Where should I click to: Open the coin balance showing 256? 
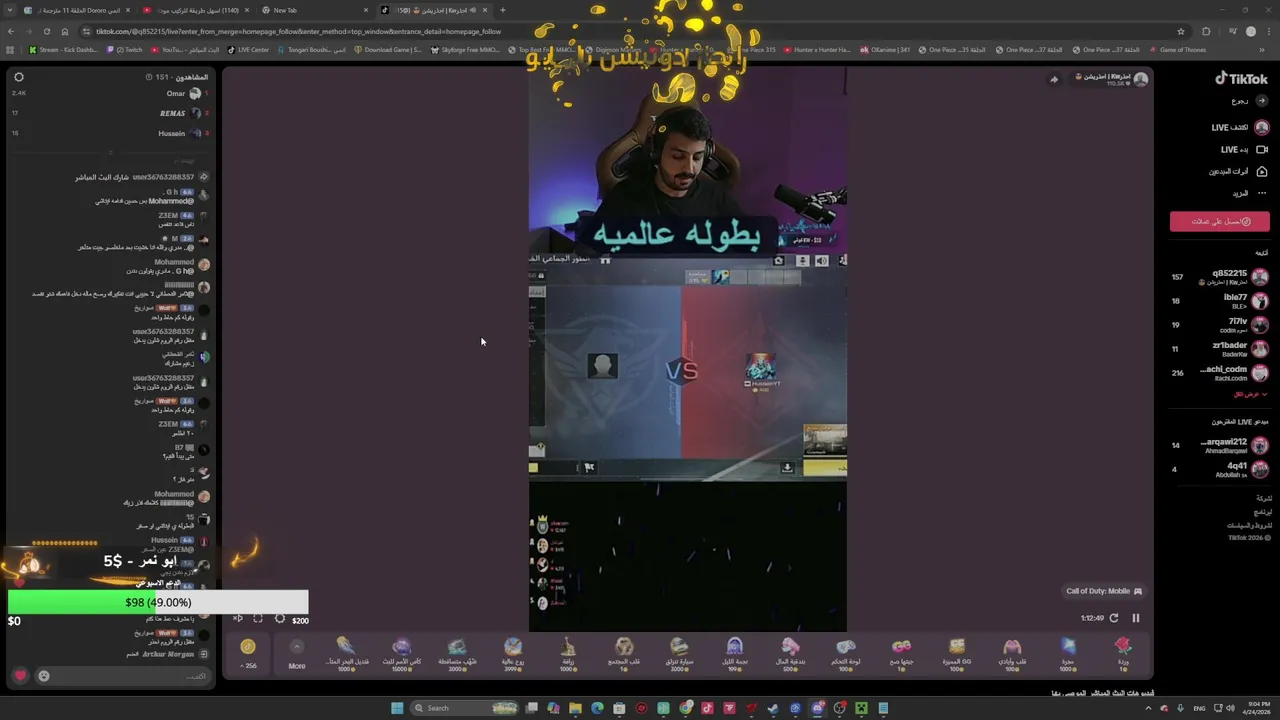[x=248, y=653]
